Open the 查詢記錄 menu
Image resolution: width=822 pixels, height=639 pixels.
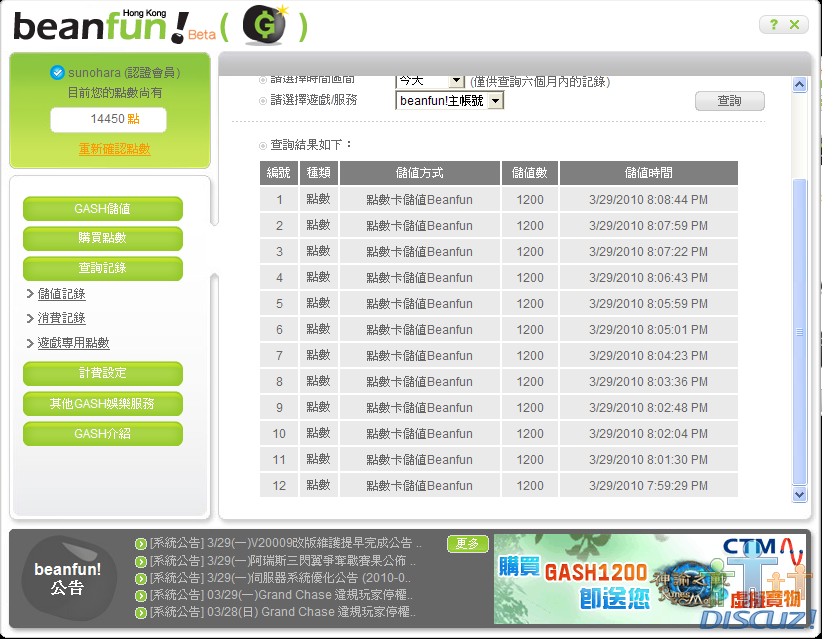click(x=103, y=268)
